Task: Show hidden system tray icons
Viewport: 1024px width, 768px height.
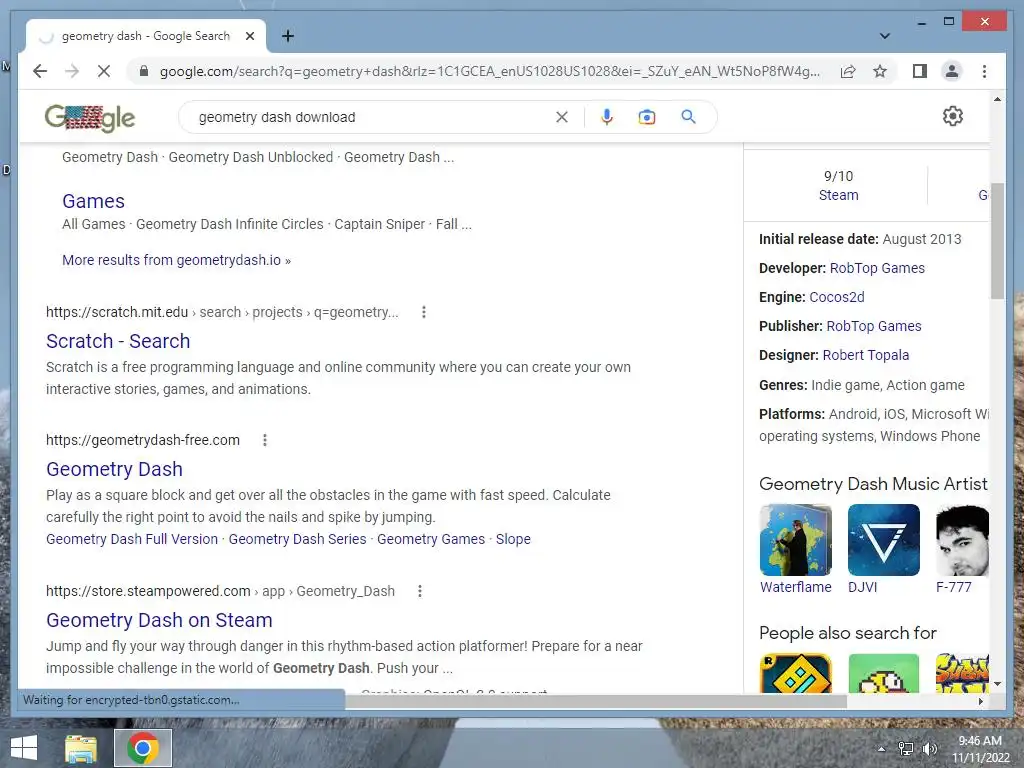Action: pyautogui.click(x=881, y=749)
